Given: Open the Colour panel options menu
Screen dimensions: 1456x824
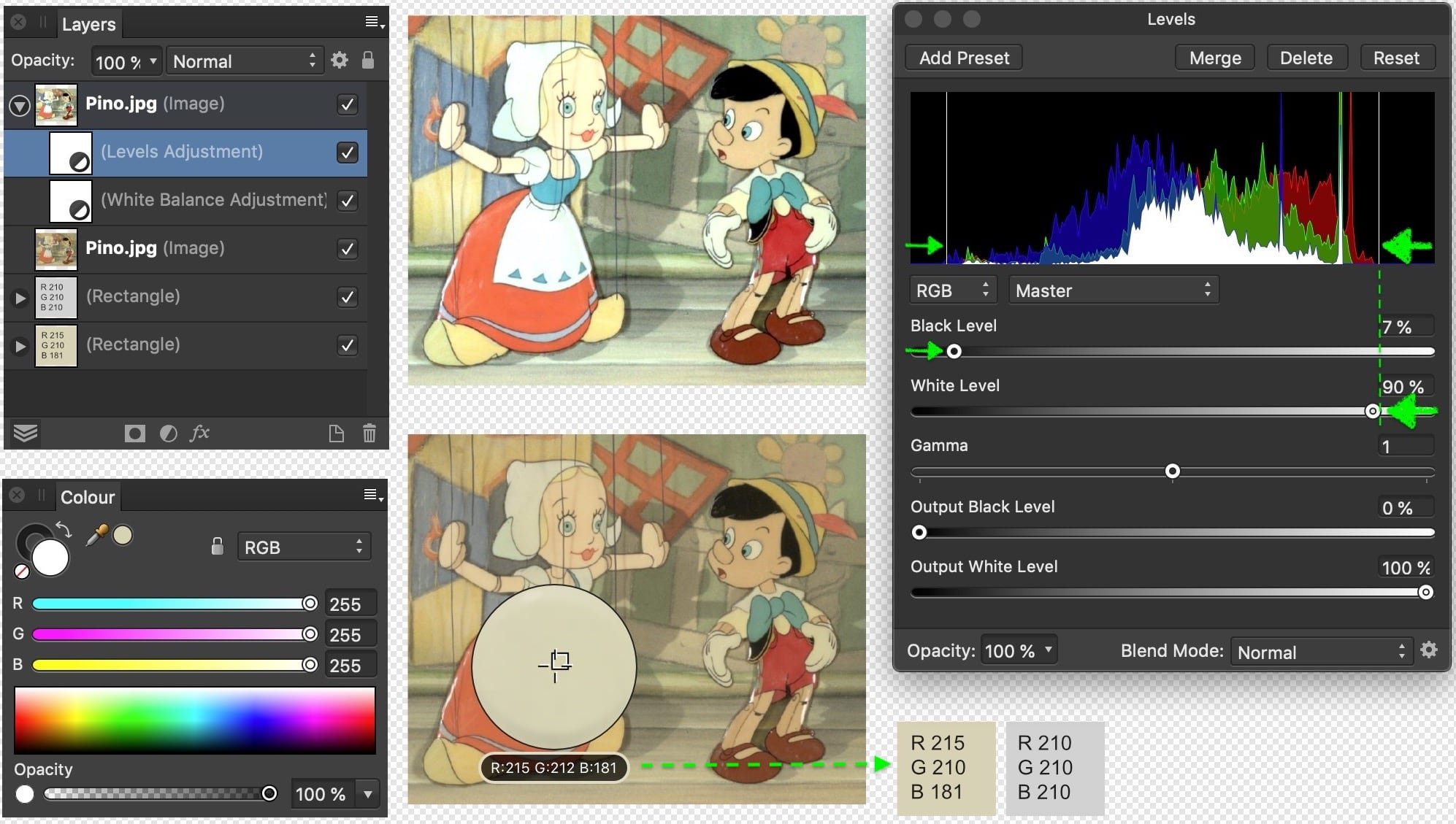Looking at the screenshot, I should [374, 496].
